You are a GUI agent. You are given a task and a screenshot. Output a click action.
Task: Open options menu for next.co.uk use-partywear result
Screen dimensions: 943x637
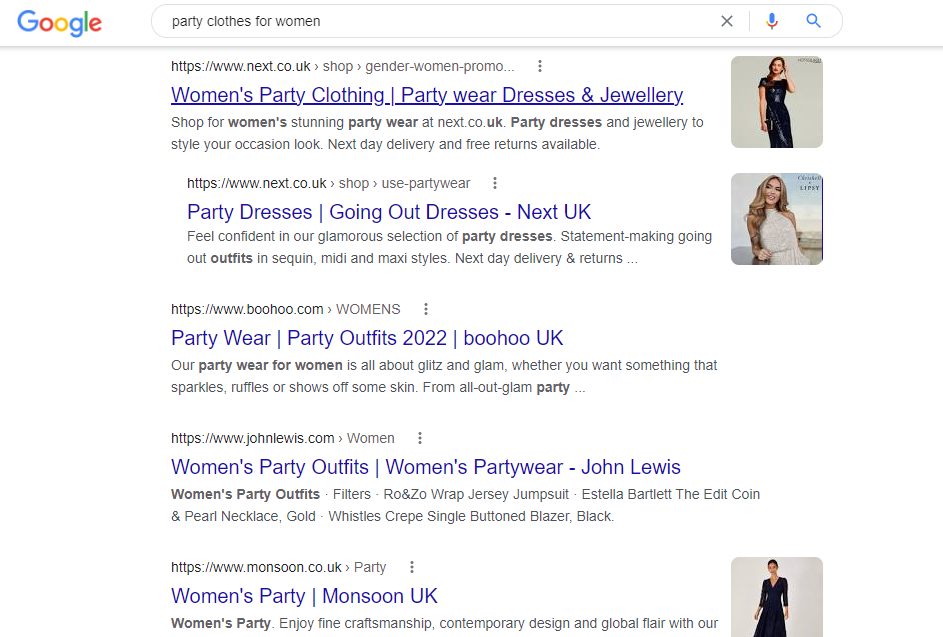(x=494, y=183)
